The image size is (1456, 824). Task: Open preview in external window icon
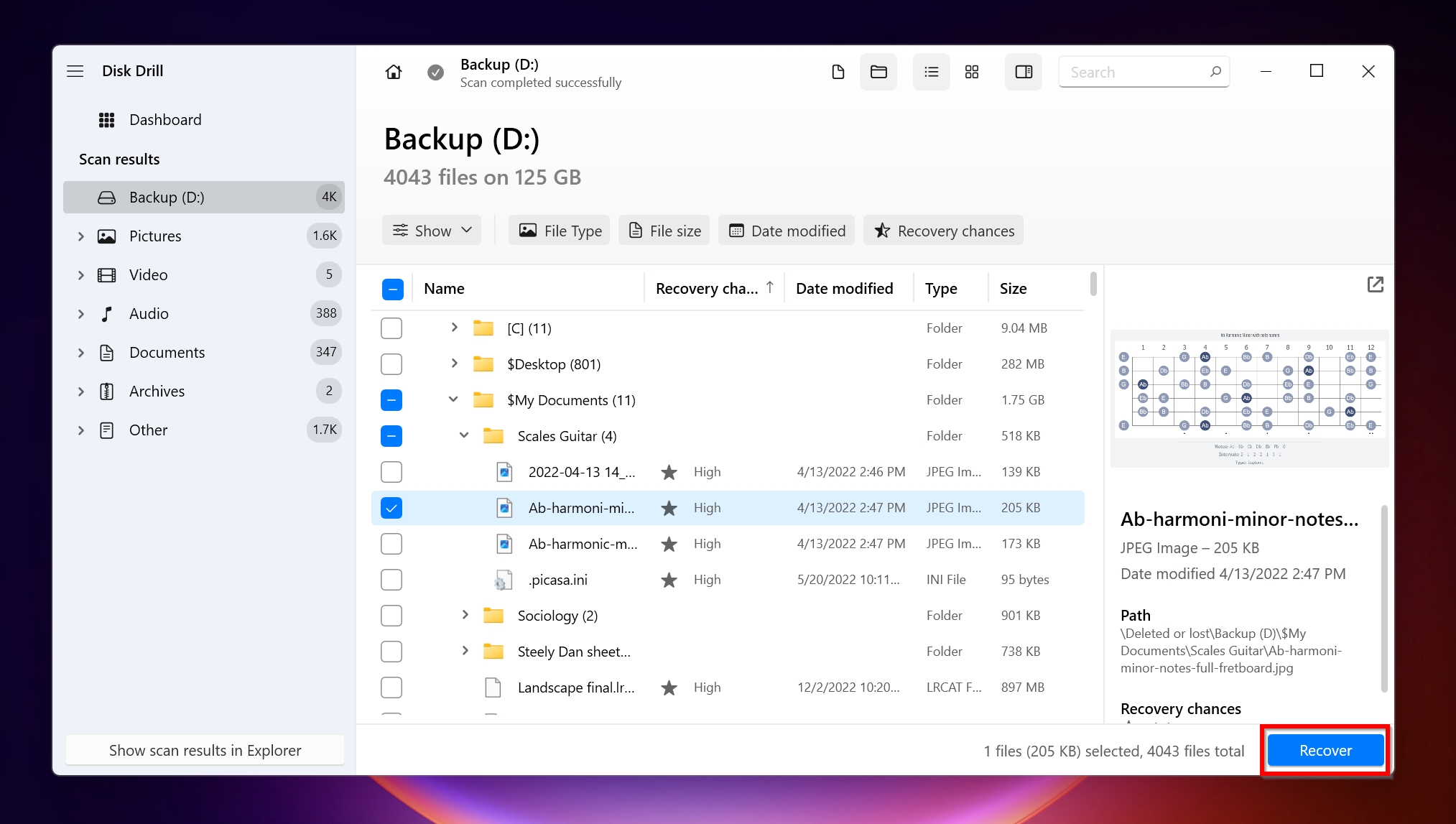point(1375,284)
